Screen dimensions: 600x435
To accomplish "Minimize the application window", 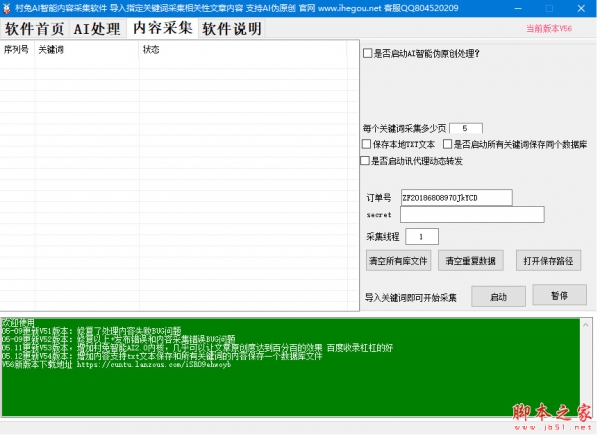I will 518,8.
